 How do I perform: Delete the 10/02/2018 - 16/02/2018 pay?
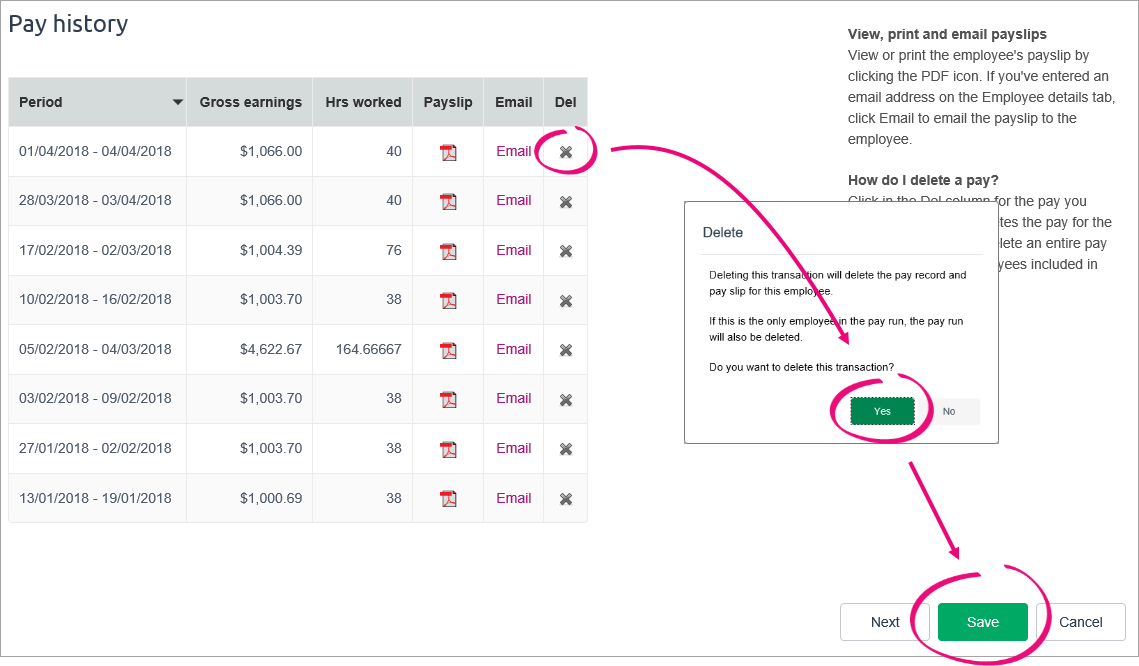566,301
